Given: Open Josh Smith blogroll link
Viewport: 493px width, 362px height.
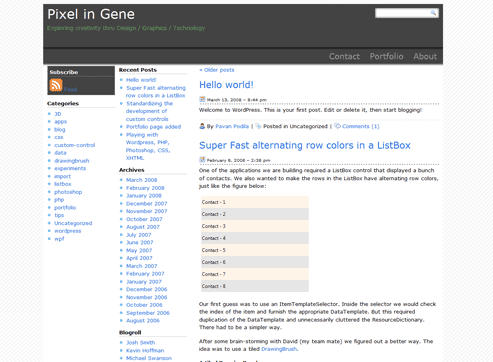Looking at the screenshot, I should pos(140,343).
